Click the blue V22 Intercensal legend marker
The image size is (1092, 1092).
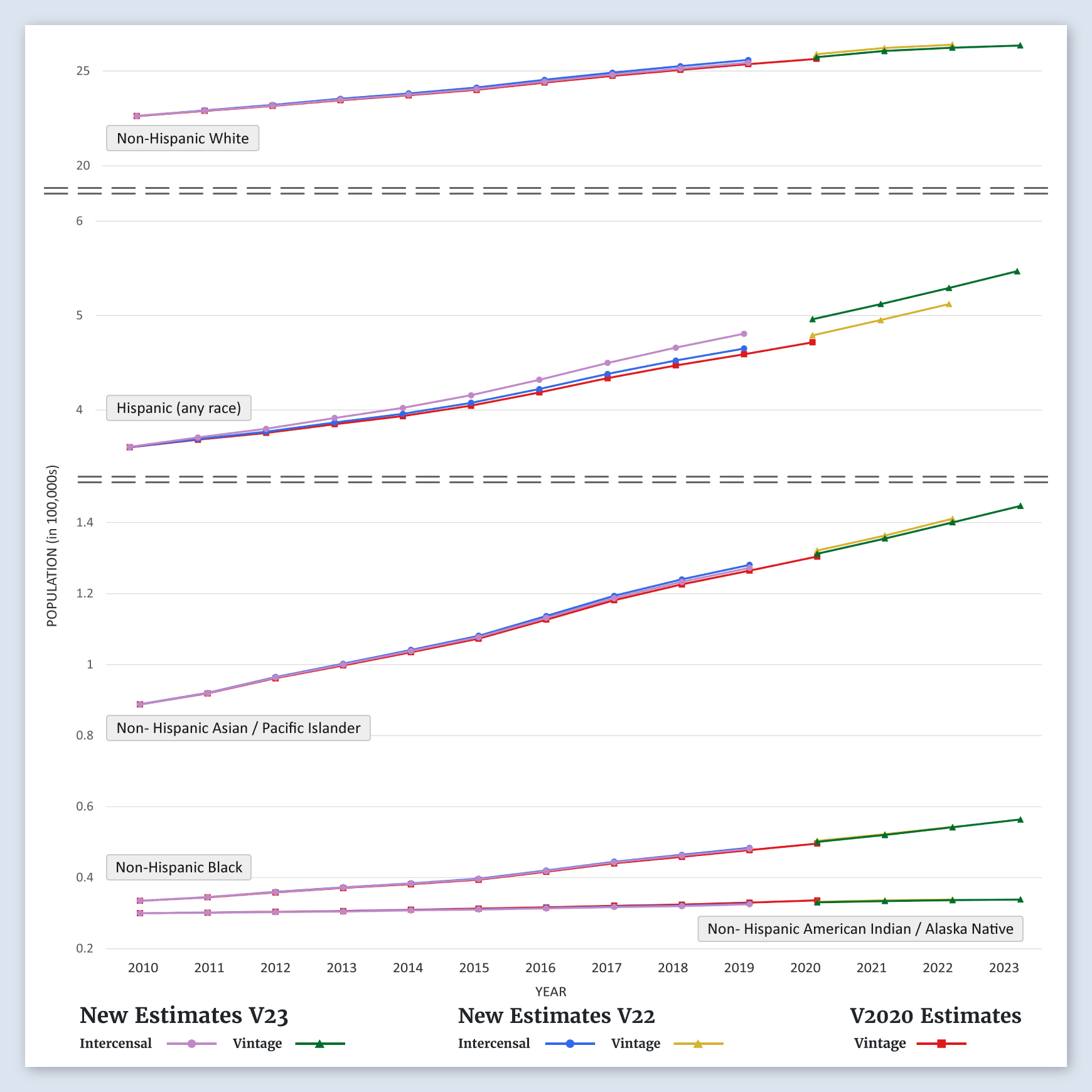click(570, 1044)
